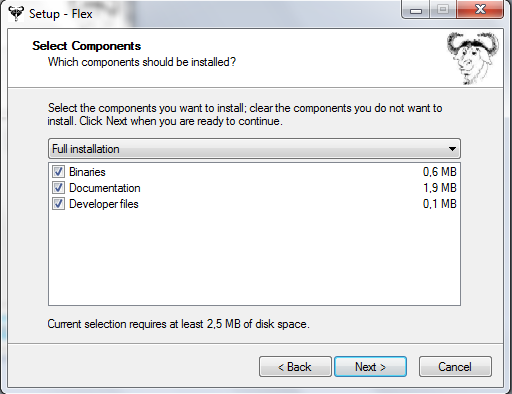Click the greyed-out maximize window button
The height and width of the screenshot is (394, 512).
coord(443,10)
